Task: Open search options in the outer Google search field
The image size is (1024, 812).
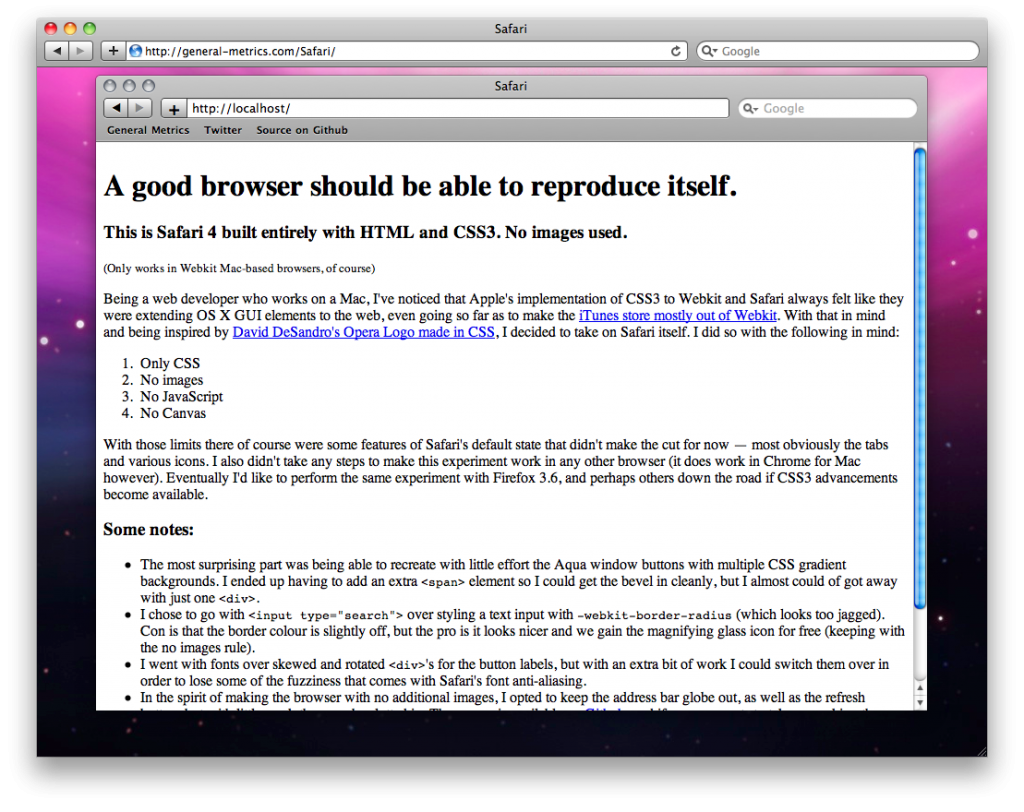Action: [x=707, y=50]
